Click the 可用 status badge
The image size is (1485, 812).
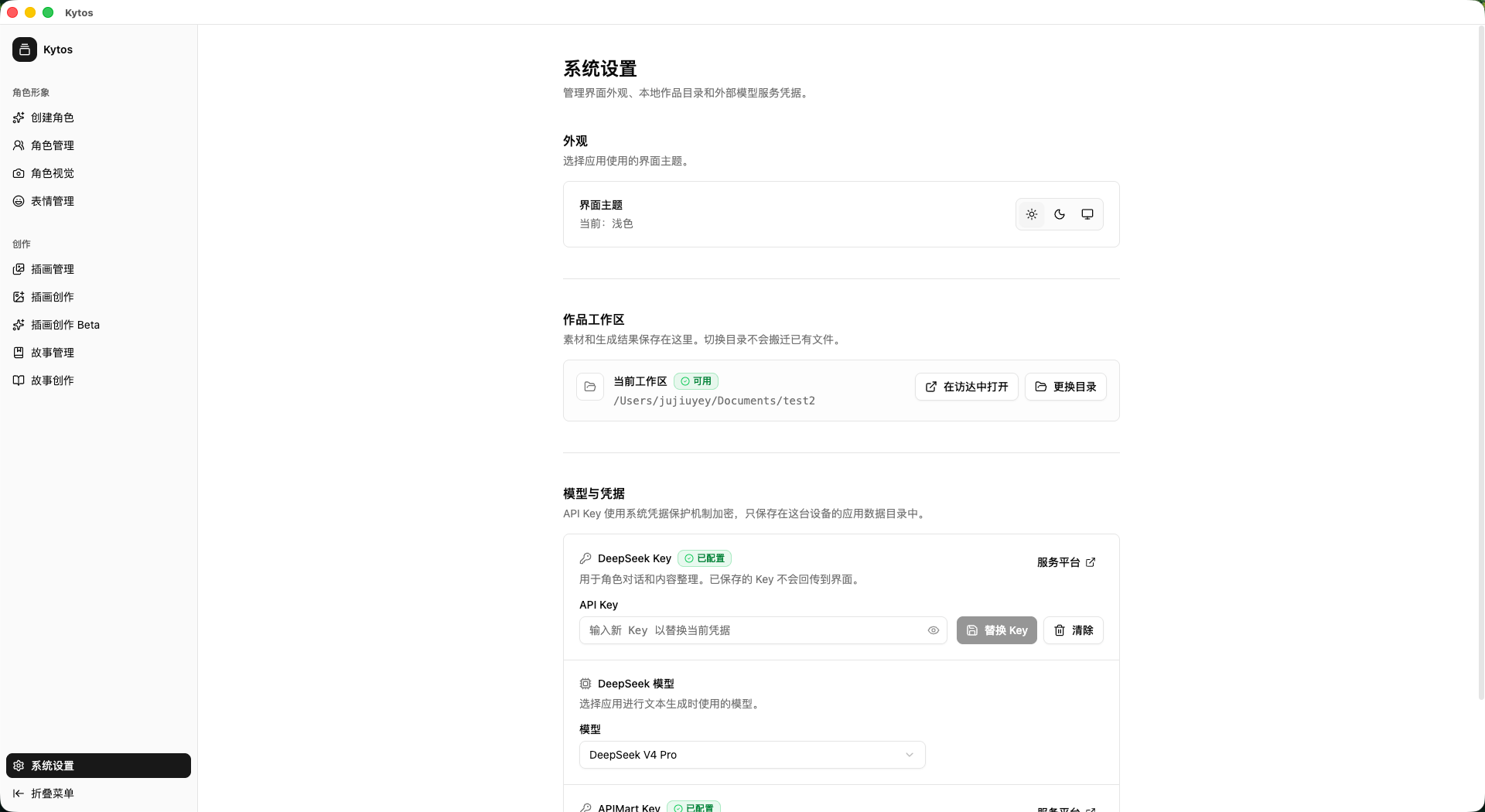click(696, 381)
